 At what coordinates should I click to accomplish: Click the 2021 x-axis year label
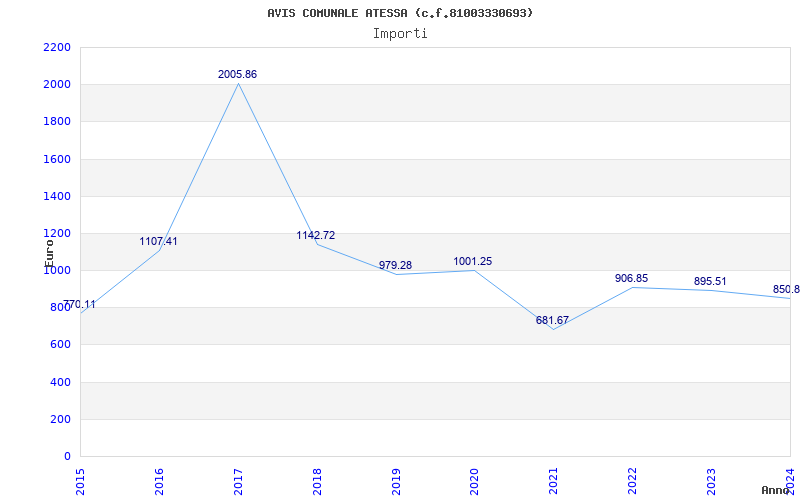[554, 482]
